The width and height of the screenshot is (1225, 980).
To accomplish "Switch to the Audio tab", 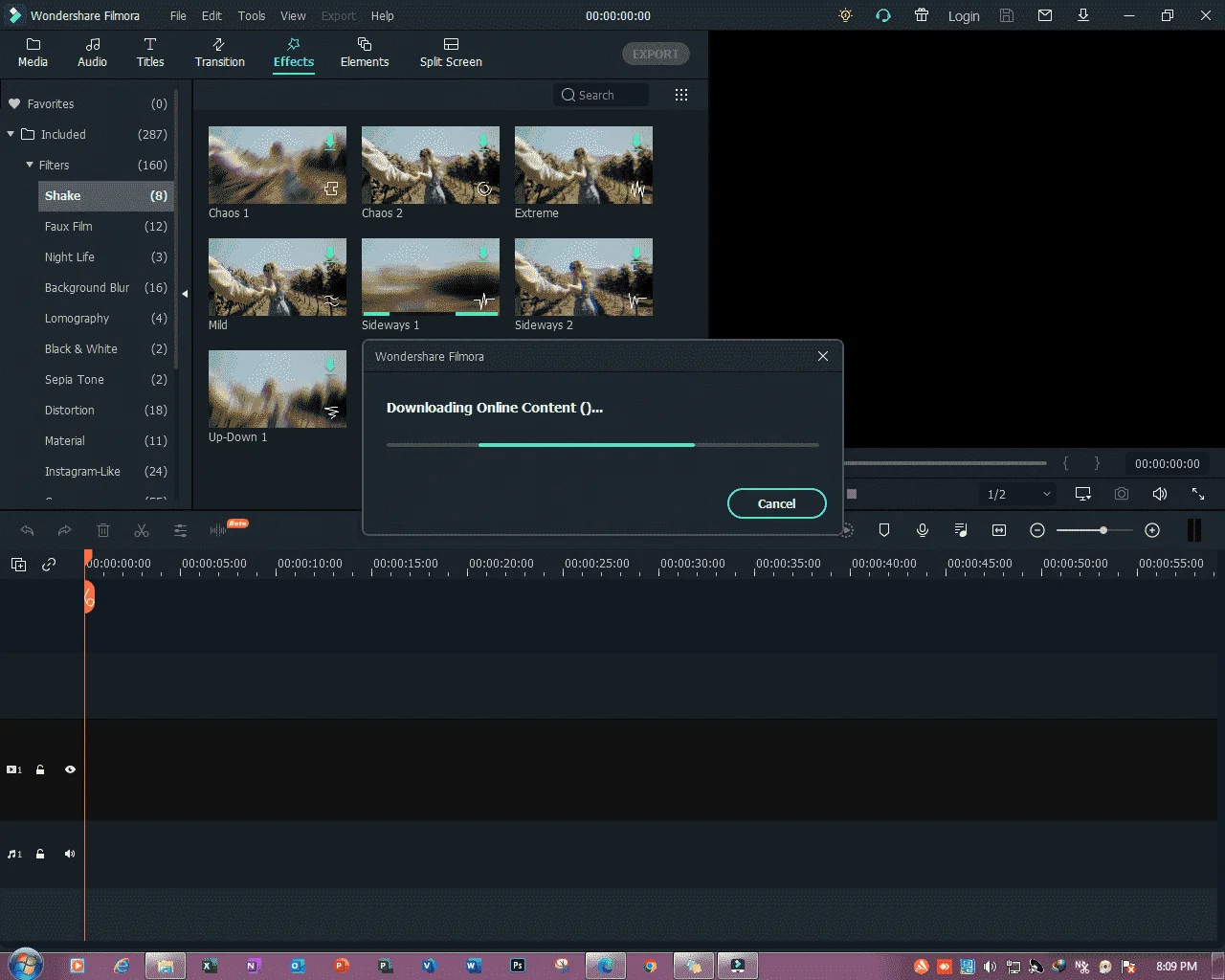I will (x=92, y=53).
